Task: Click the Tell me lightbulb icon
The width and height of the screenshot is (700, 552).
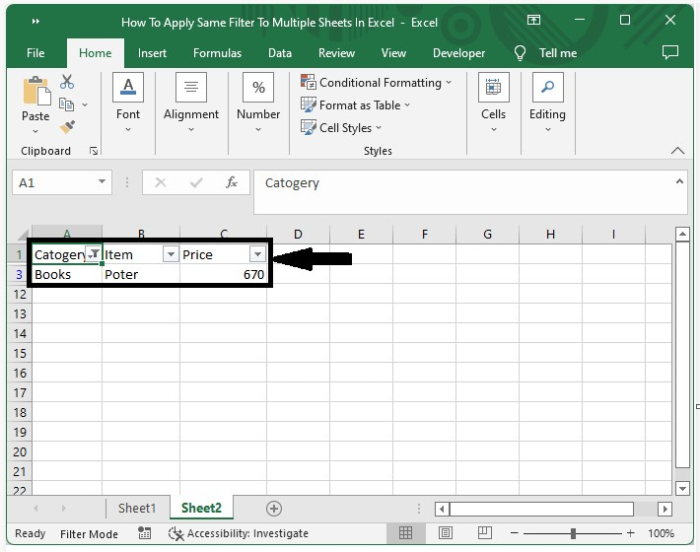Action: (x=520, y=53)
